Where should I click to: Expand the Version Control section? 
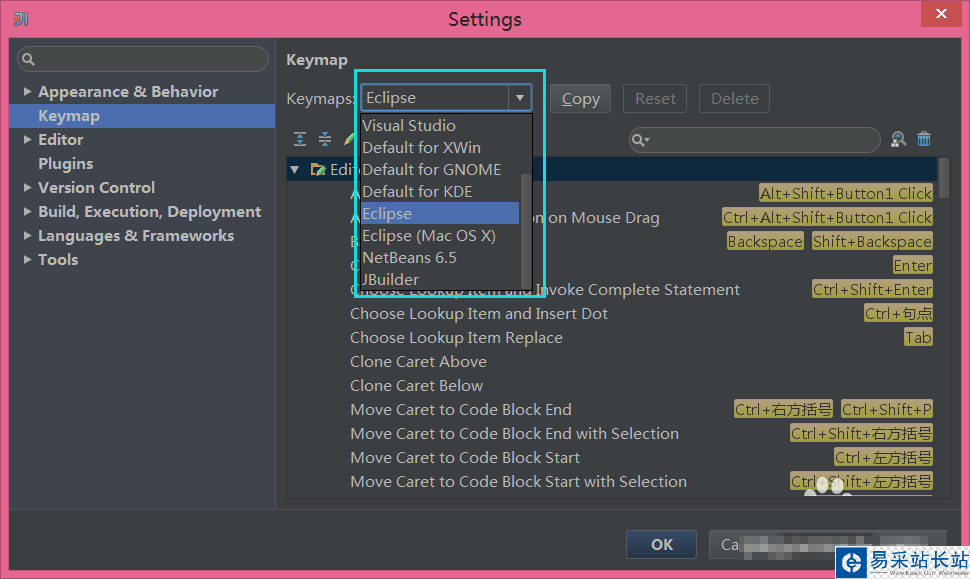coord(27,187)
